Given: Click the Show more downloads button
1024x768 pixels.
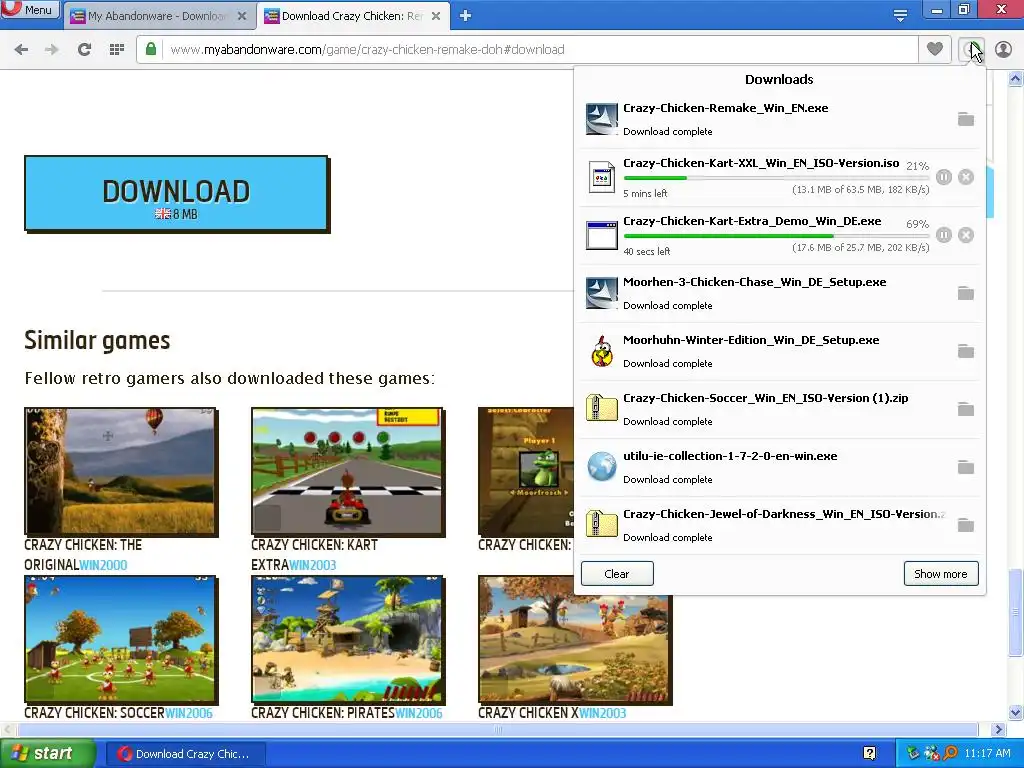Looking at the screenshot, I should point(941,573).
